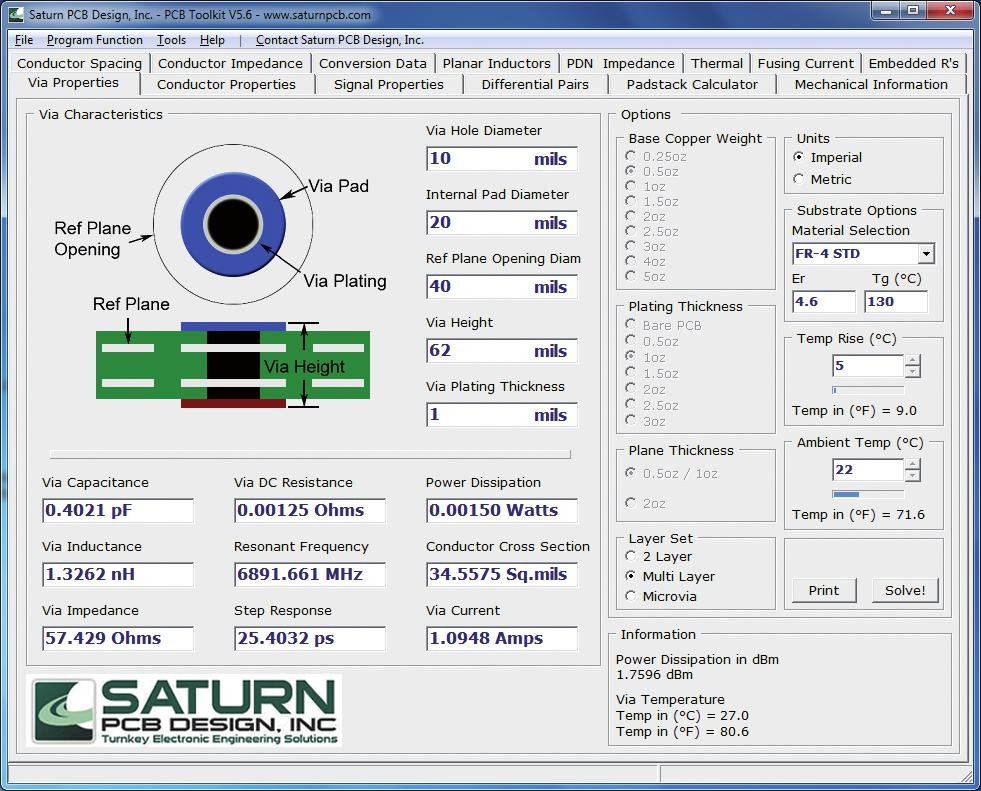This screenshot has height=791, width=981.
Task: Open the Conversion Data tab
Action: (373, 62)
